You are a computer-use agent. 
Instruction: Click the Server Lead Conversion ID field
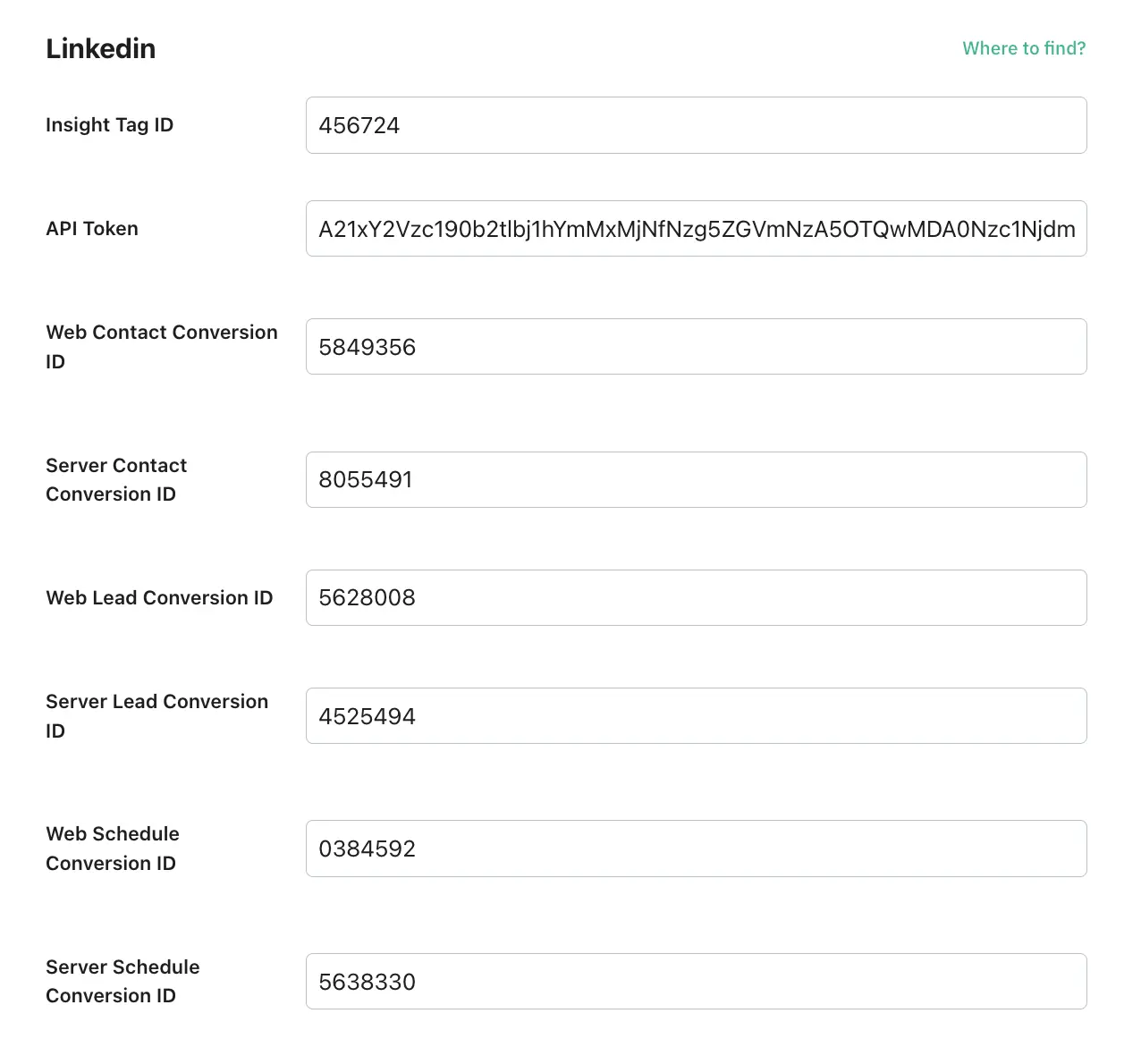coord(697,715)
